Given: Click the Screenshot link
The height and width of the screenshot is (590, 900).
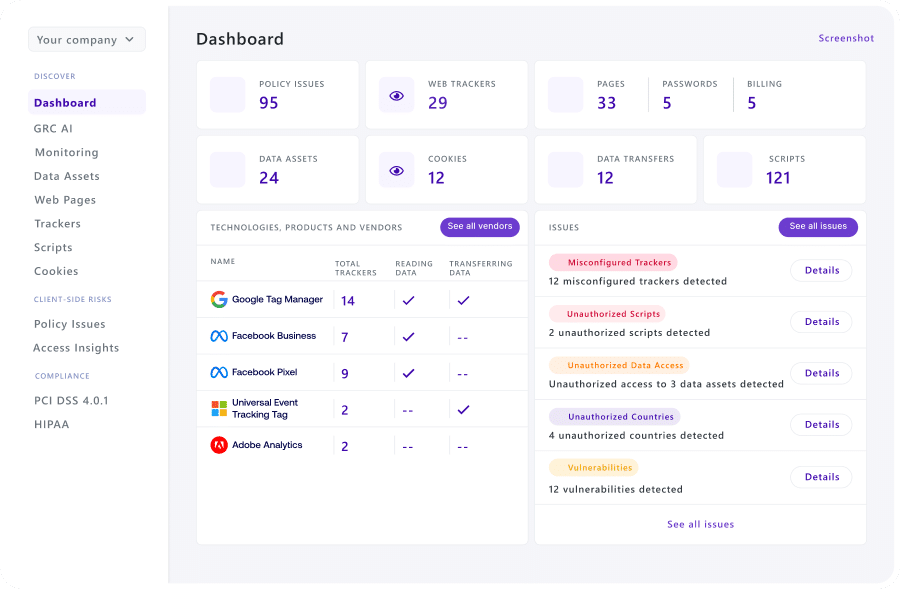Looking at the screenshot, I should [845, 38].
